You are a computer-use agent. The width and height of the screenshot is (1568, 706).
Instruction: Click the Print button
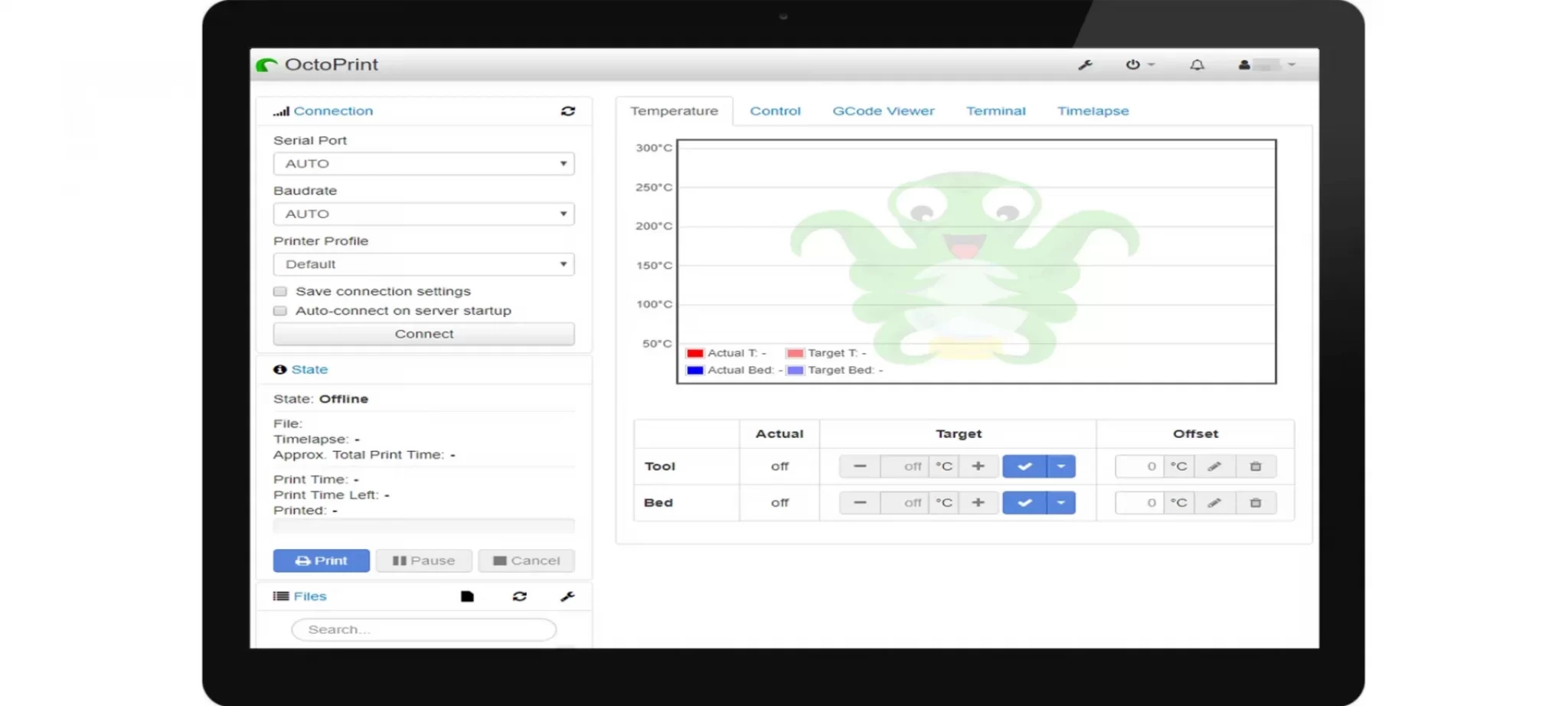321,561
